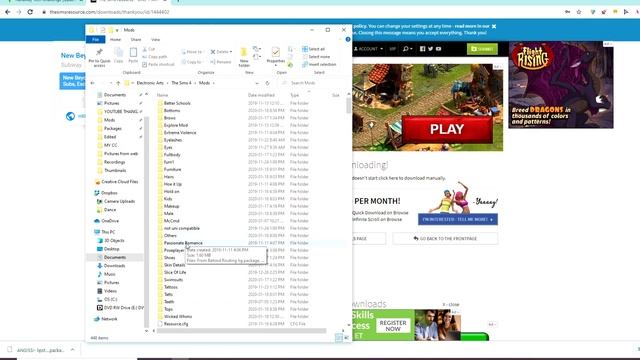Select Creative Cloud Files in navigation pane
640x360 pixels.
click(119, 182)
